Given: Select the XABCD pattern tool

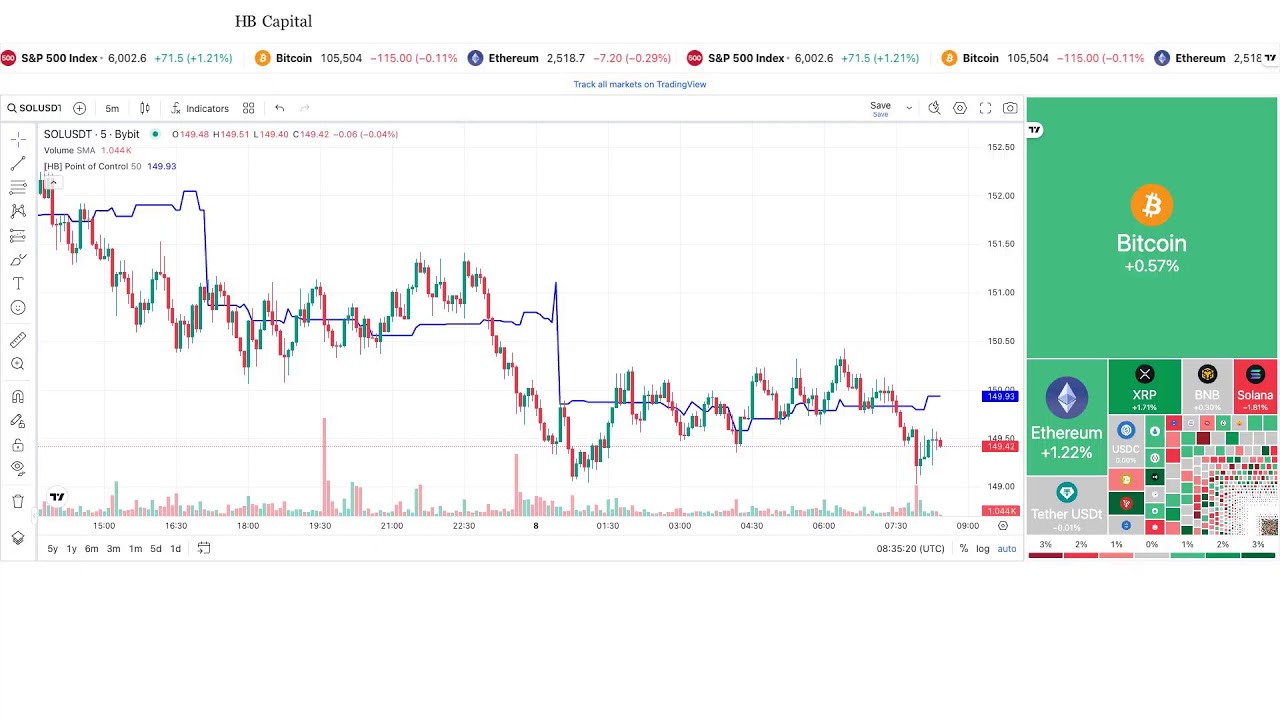Looking at the screenshot, I should click(18, 211).
